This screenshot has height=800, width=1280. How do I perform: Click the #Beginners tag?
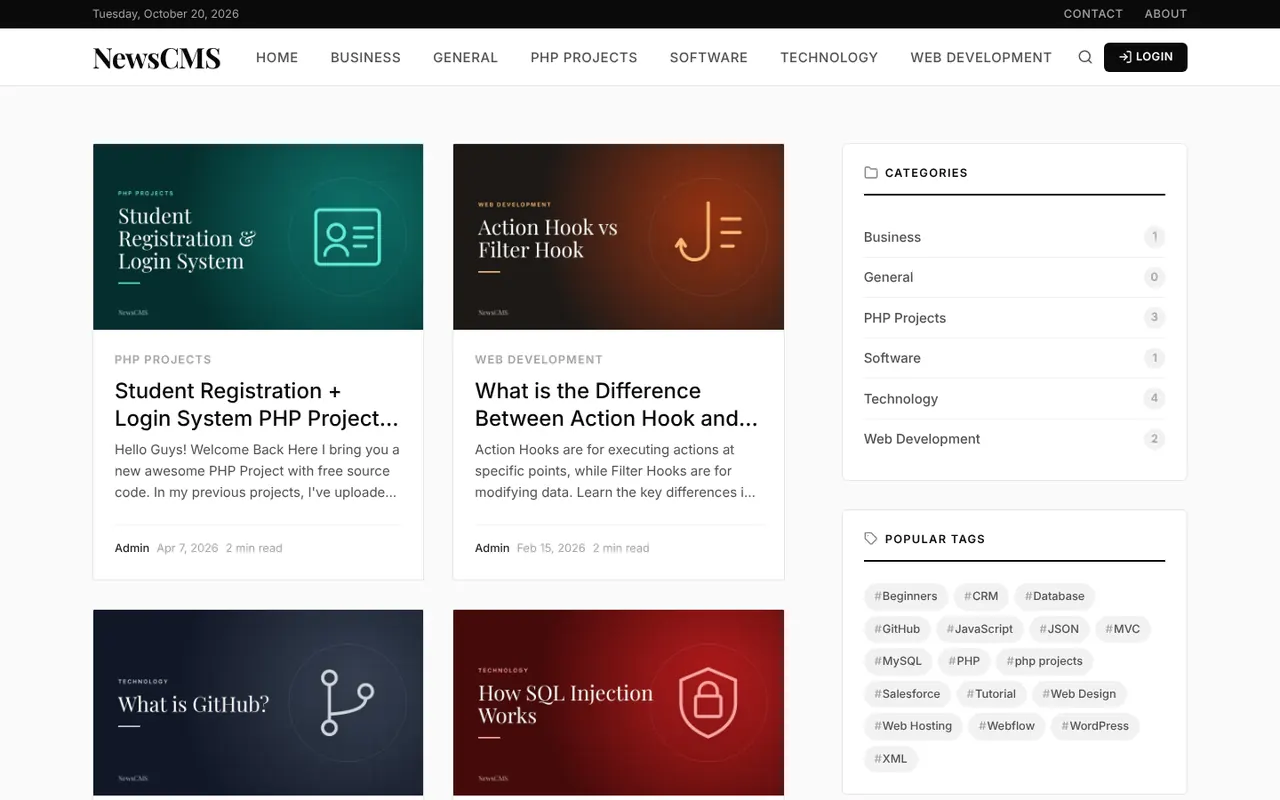[906, 596]
